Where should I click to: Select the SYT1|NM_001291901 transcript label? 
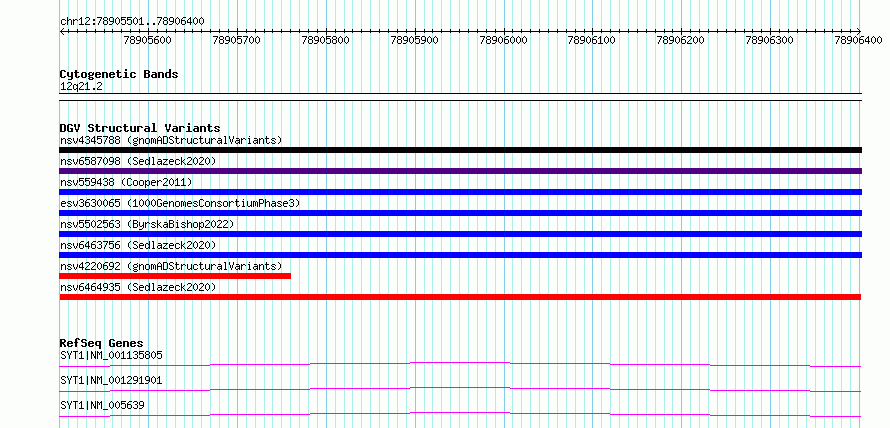click(111, 380)
